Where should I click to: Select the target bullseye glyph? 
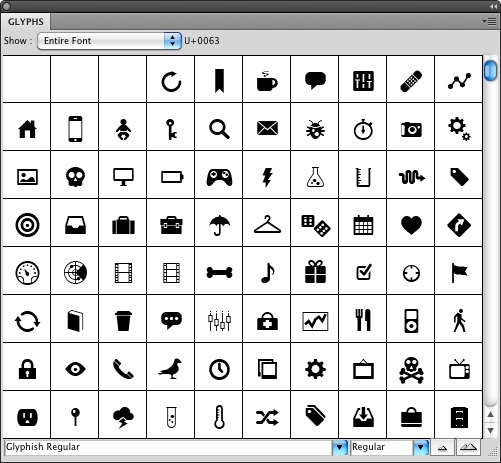coord(27,225)
